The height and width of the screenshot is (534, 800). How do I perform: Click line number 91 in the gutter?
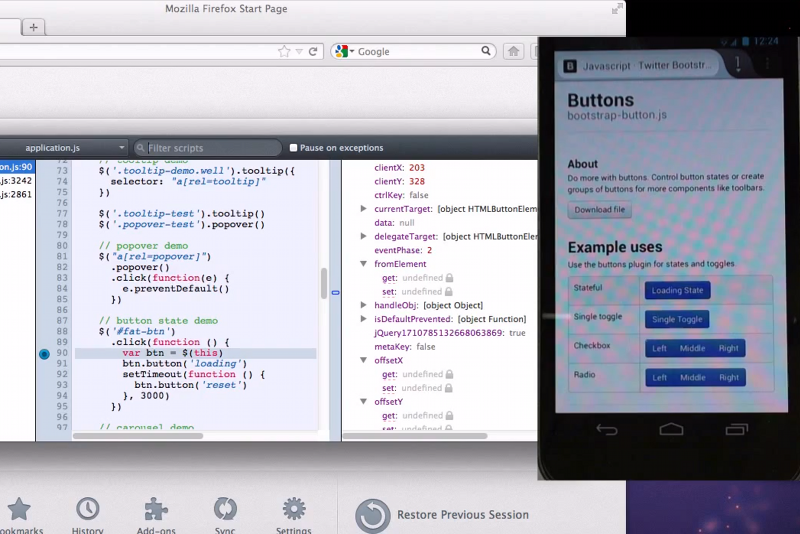click(62, 363)
